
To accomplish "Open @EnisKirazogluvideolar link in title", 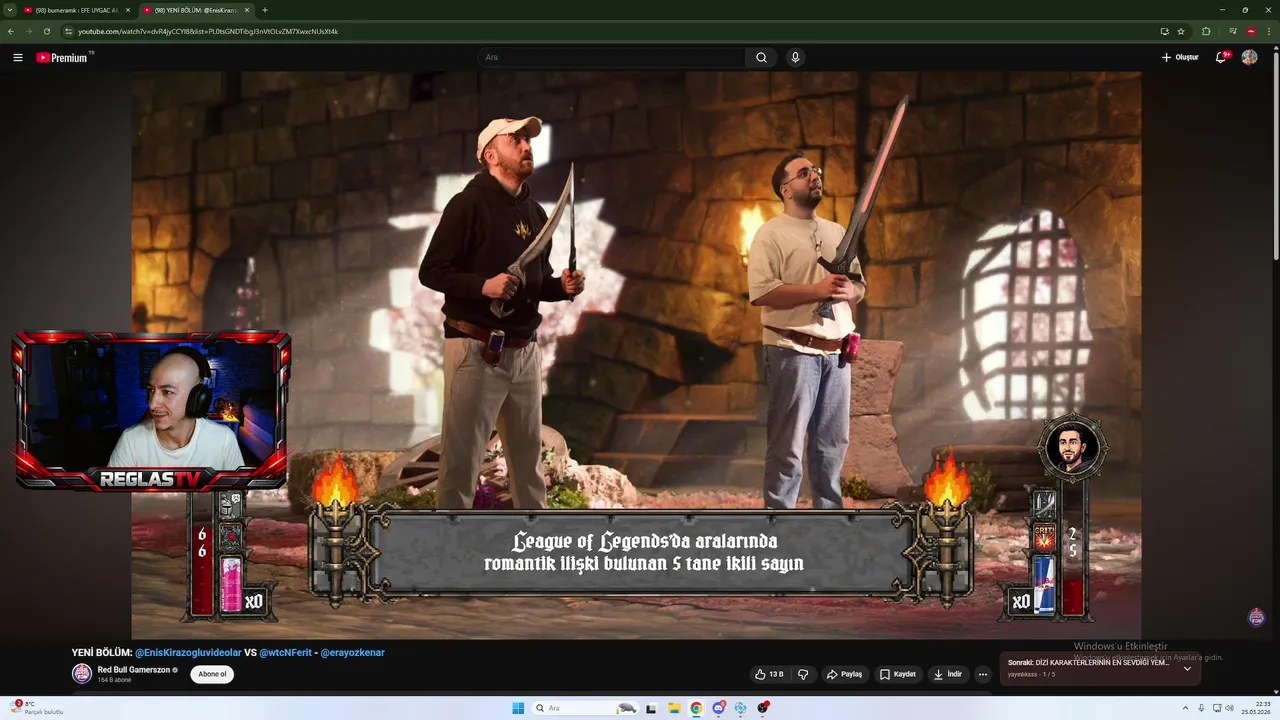I will 189,652.
